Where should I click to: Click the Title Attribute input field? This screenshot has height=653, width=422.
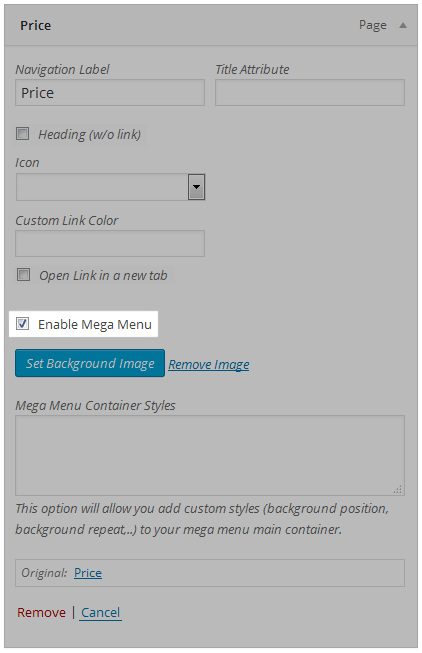tap(310, 92)
